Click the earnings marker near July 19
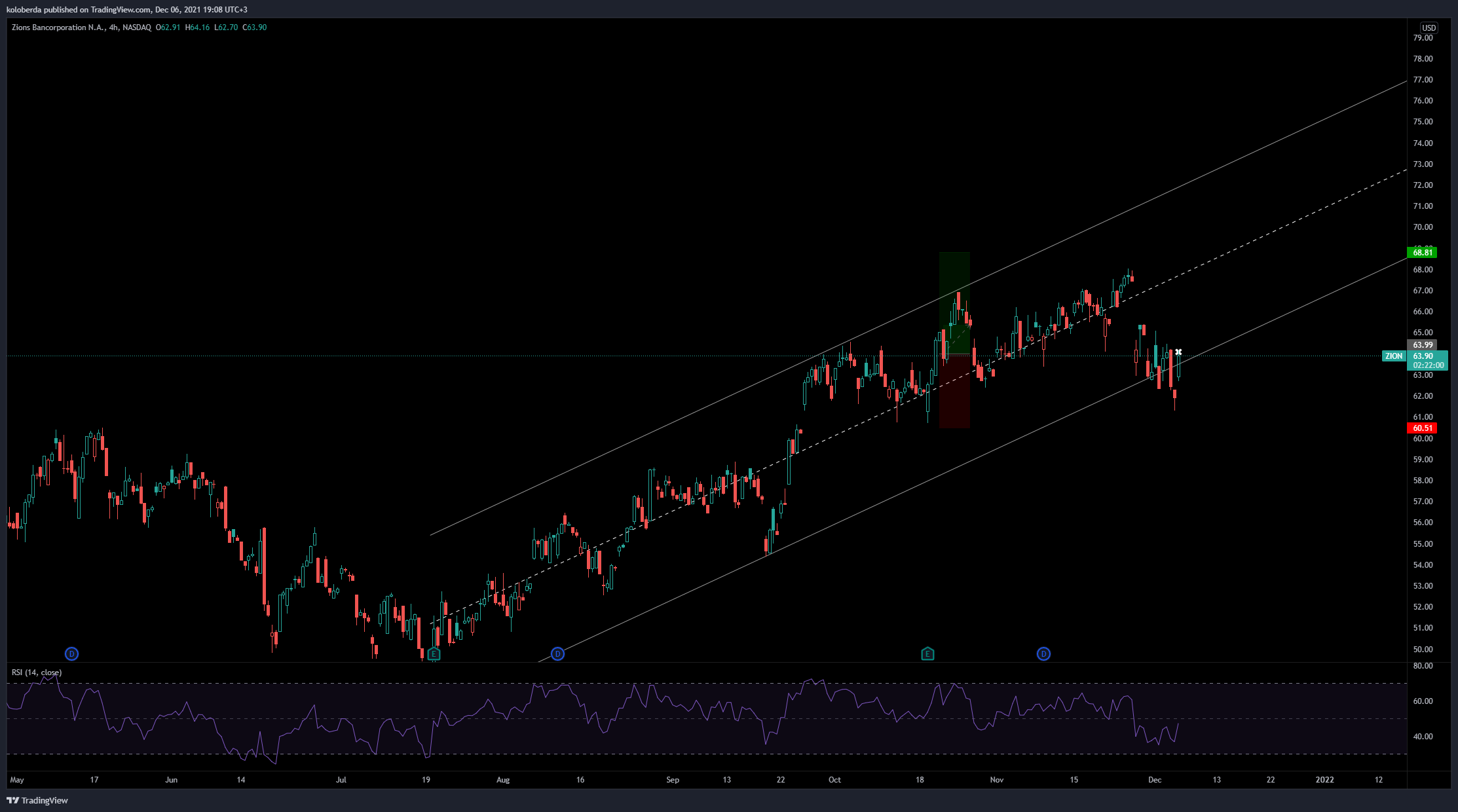 click(434, 654)
